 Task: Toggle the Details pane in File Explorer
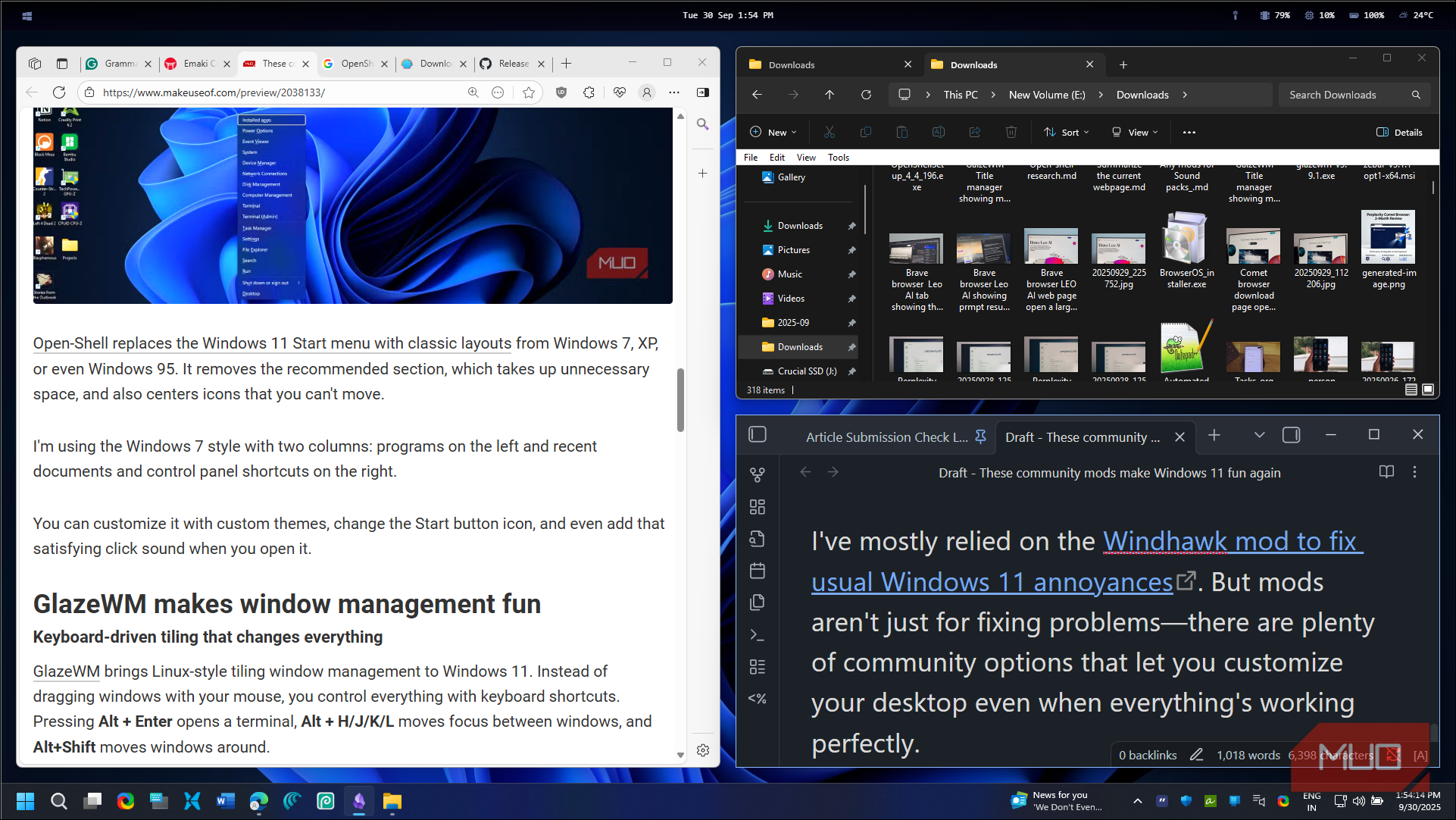(x=1399, y=132)
